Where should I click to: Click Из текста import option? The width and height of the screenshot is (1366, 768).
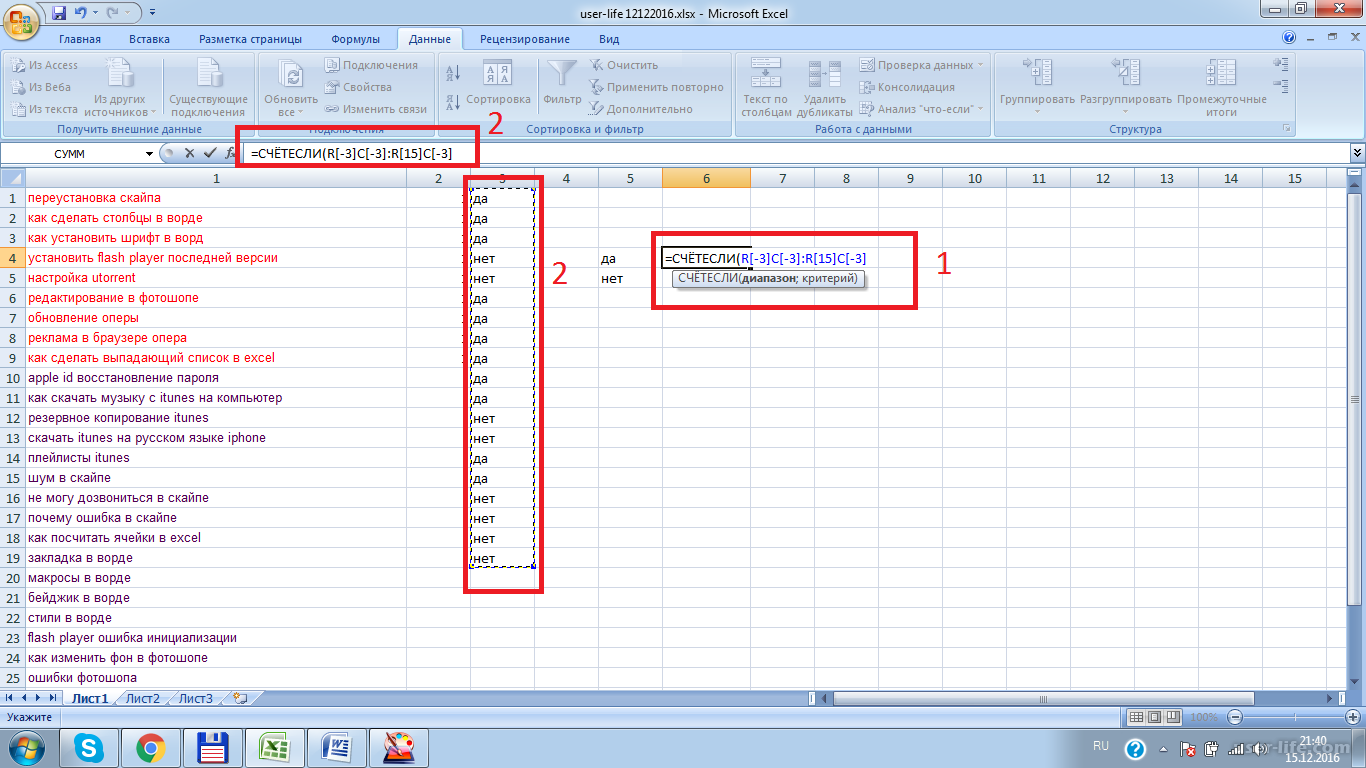pyautogui.click(x=44, y=109)
